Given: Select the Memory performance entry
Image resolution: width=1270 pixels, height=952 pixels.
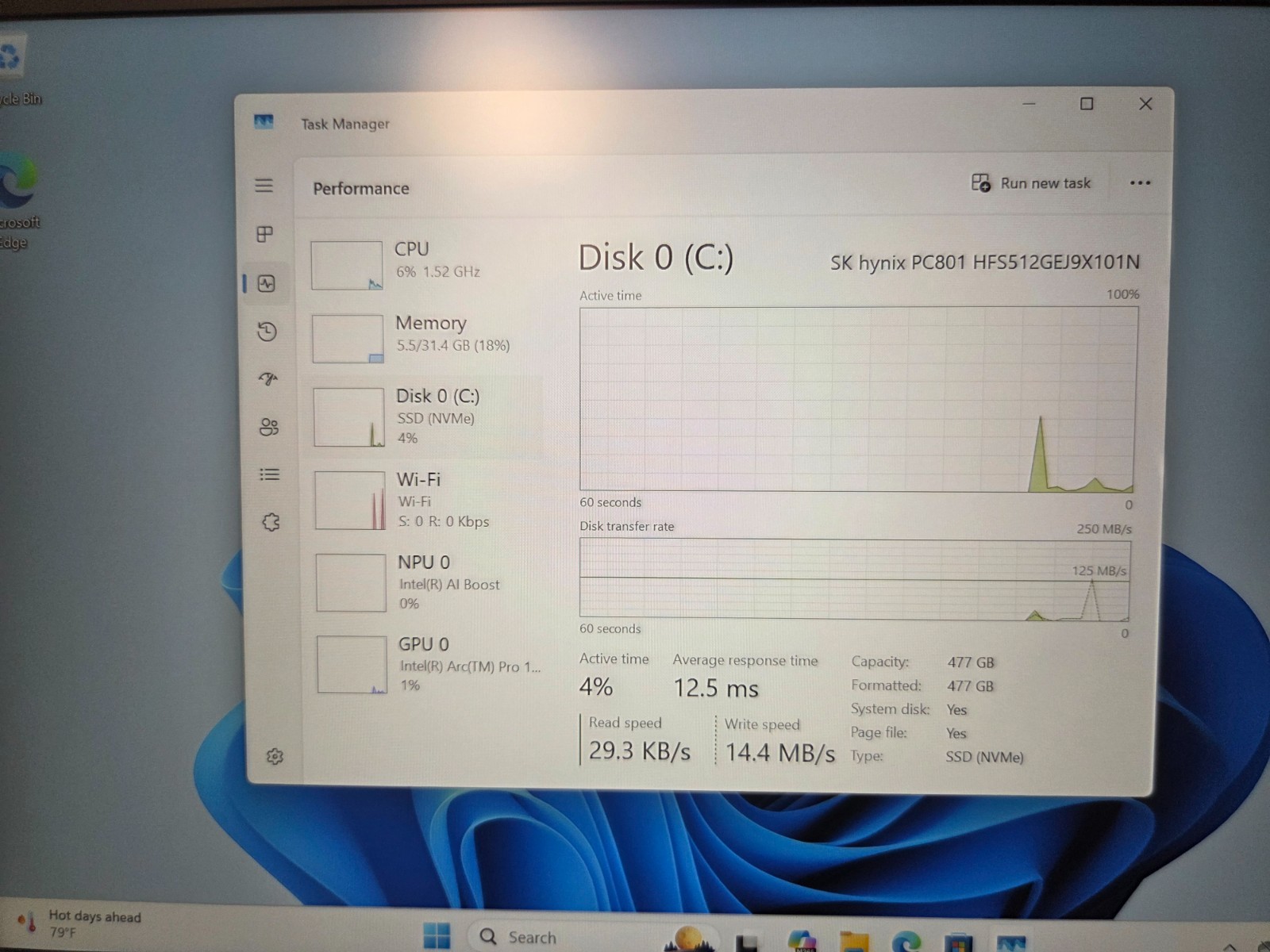Looking at the screenshot, I should pyautogui.click(x=425, y=339).
